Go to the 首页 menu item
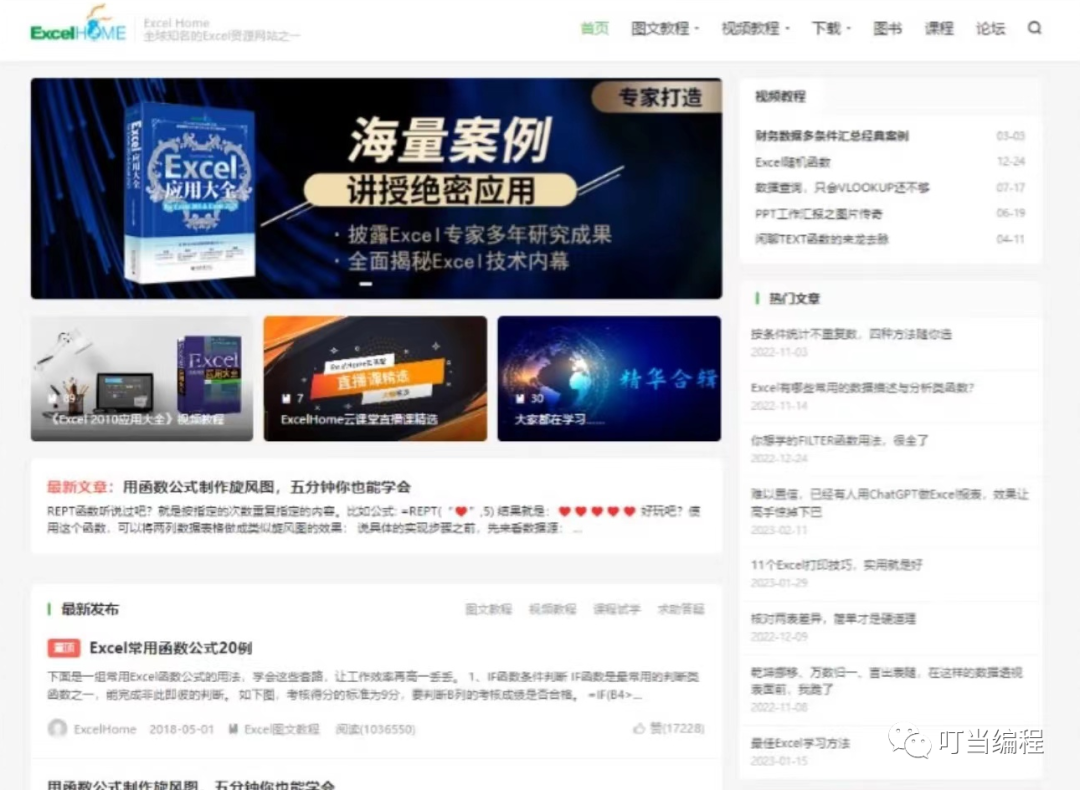Image resolution: width=1080 pixels, height=790 pixels. click(x=594, y=28)
